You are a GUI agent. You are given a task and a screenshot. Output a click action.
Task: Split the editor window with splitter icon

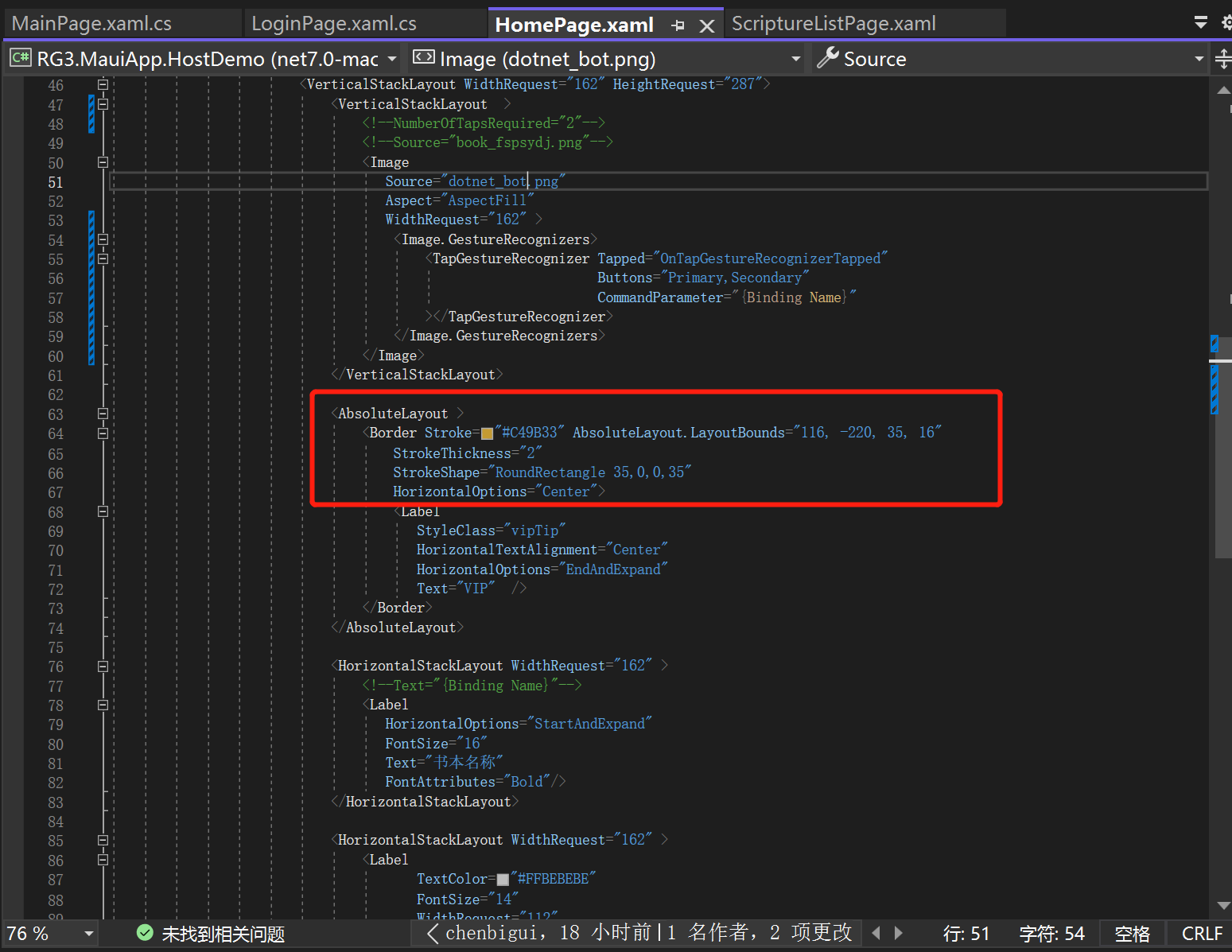click(x=1223, y=59)
